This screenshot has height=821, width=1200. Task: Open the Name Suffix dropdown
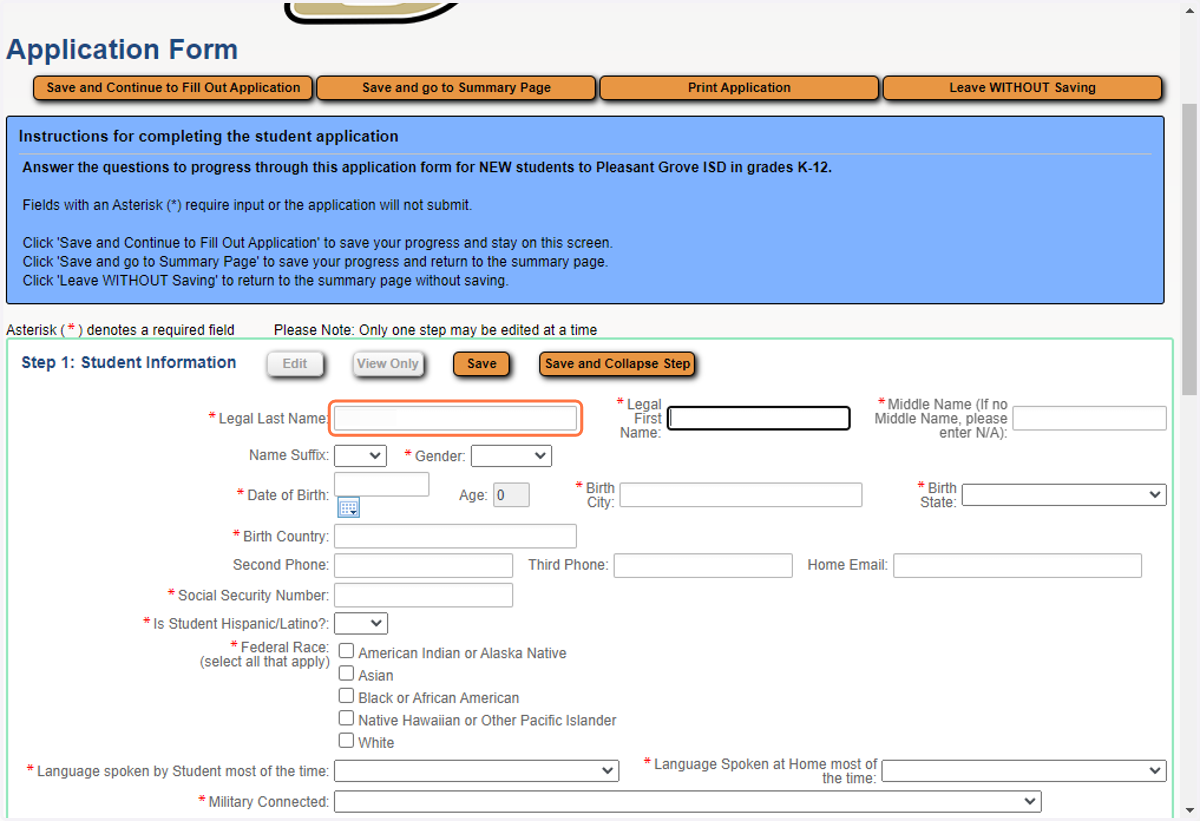(360, 456)
